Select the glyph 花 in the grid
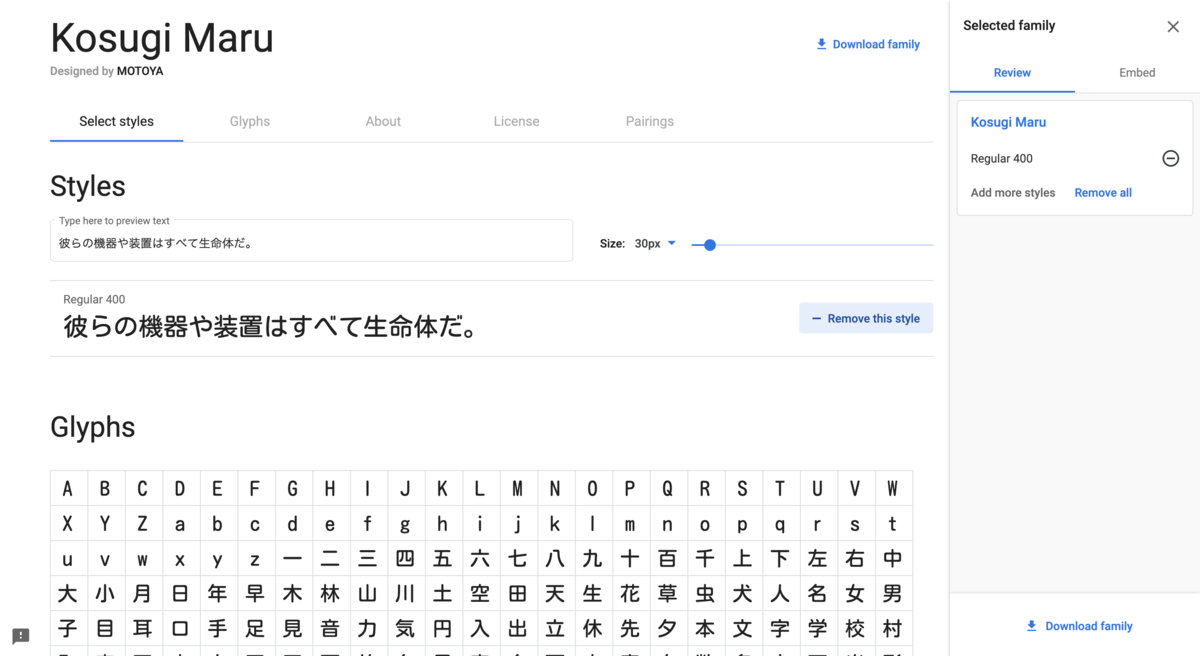The height and width of the screenshot is (656, 1200). coord(630,594)
